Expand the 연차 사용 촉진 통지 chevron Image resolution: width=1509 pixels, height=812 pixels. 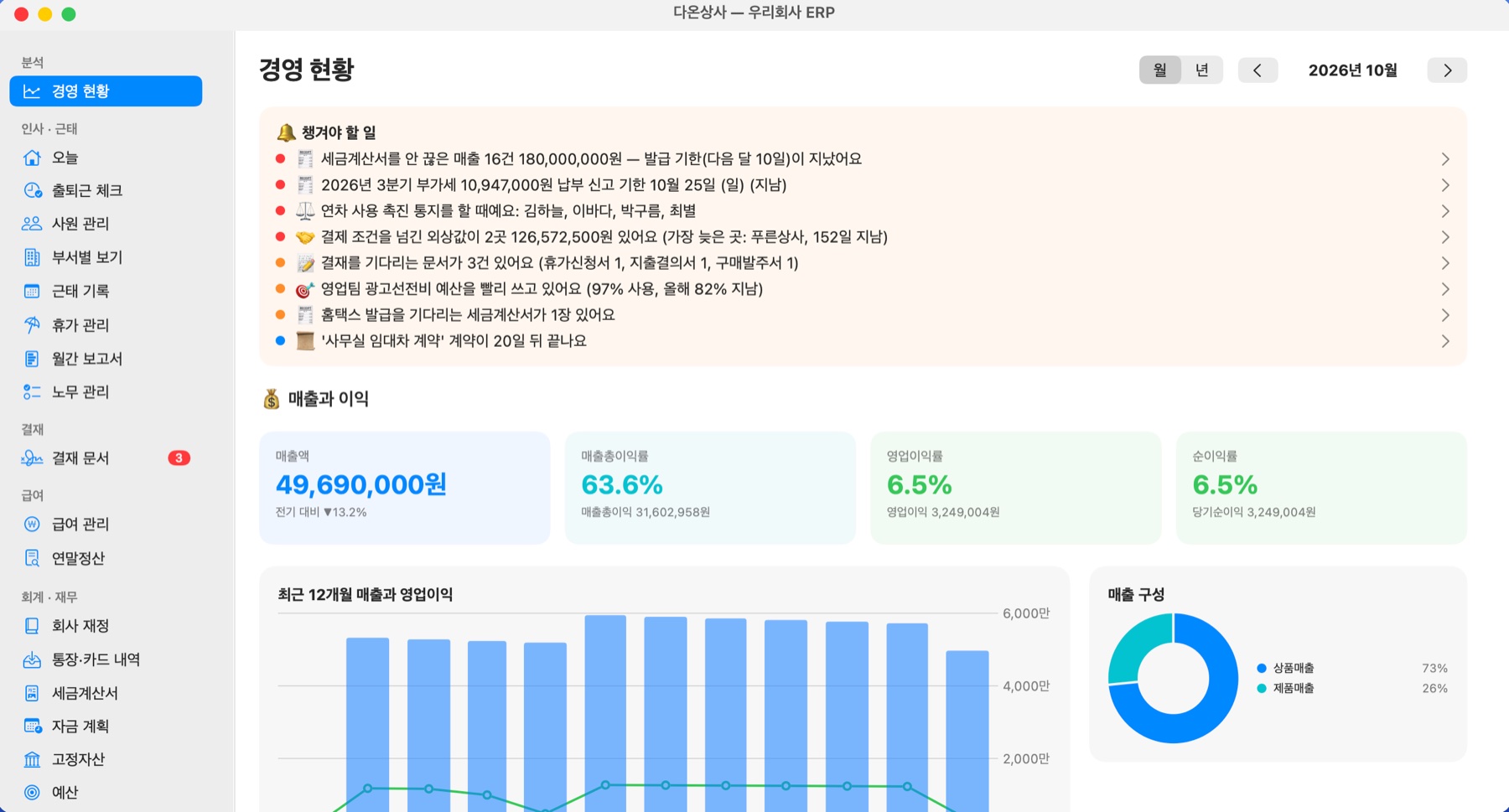(1445, 211)
